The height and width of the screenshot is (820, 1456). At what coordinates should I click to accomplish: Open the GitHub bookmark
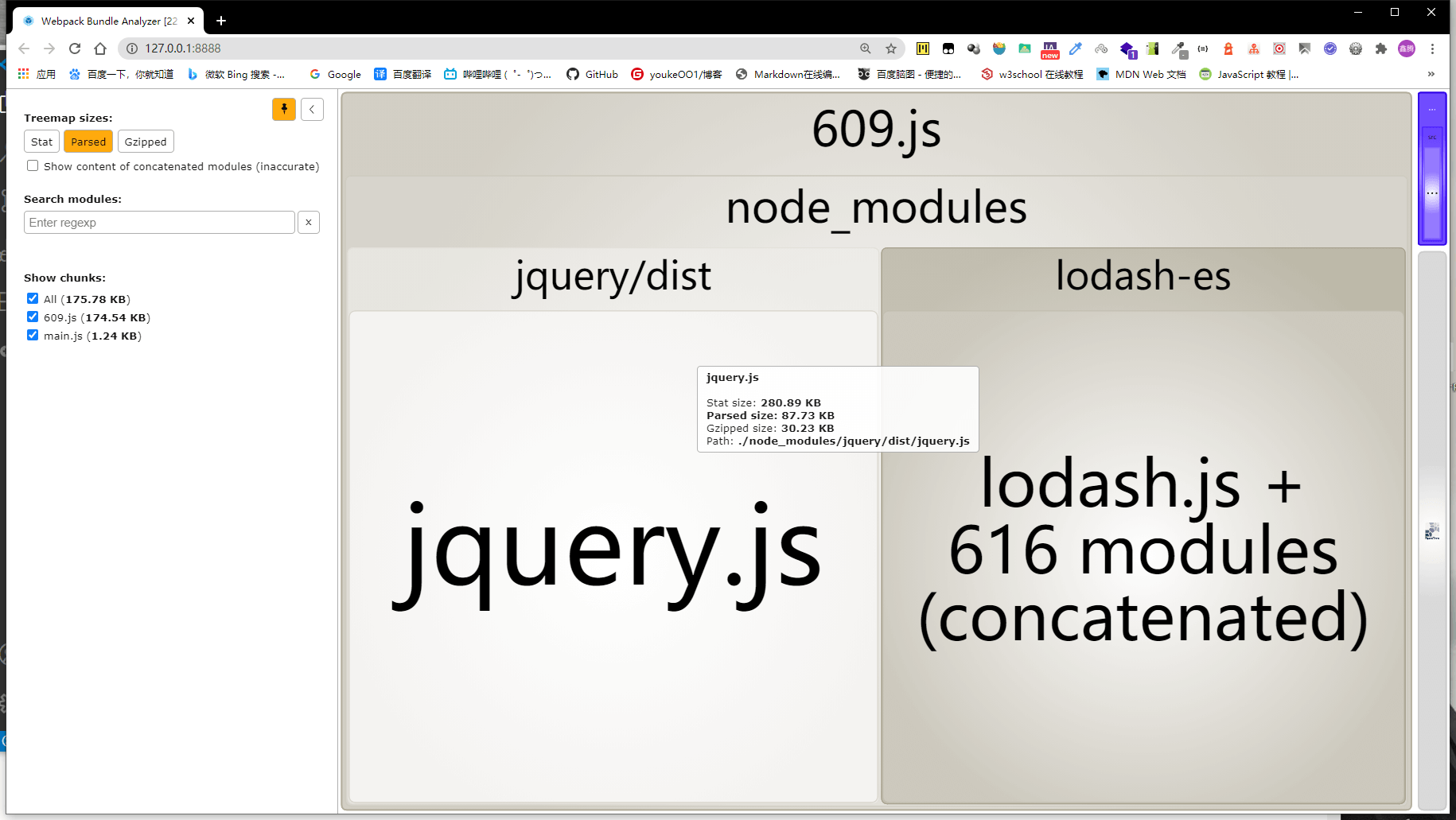(592, 74)
